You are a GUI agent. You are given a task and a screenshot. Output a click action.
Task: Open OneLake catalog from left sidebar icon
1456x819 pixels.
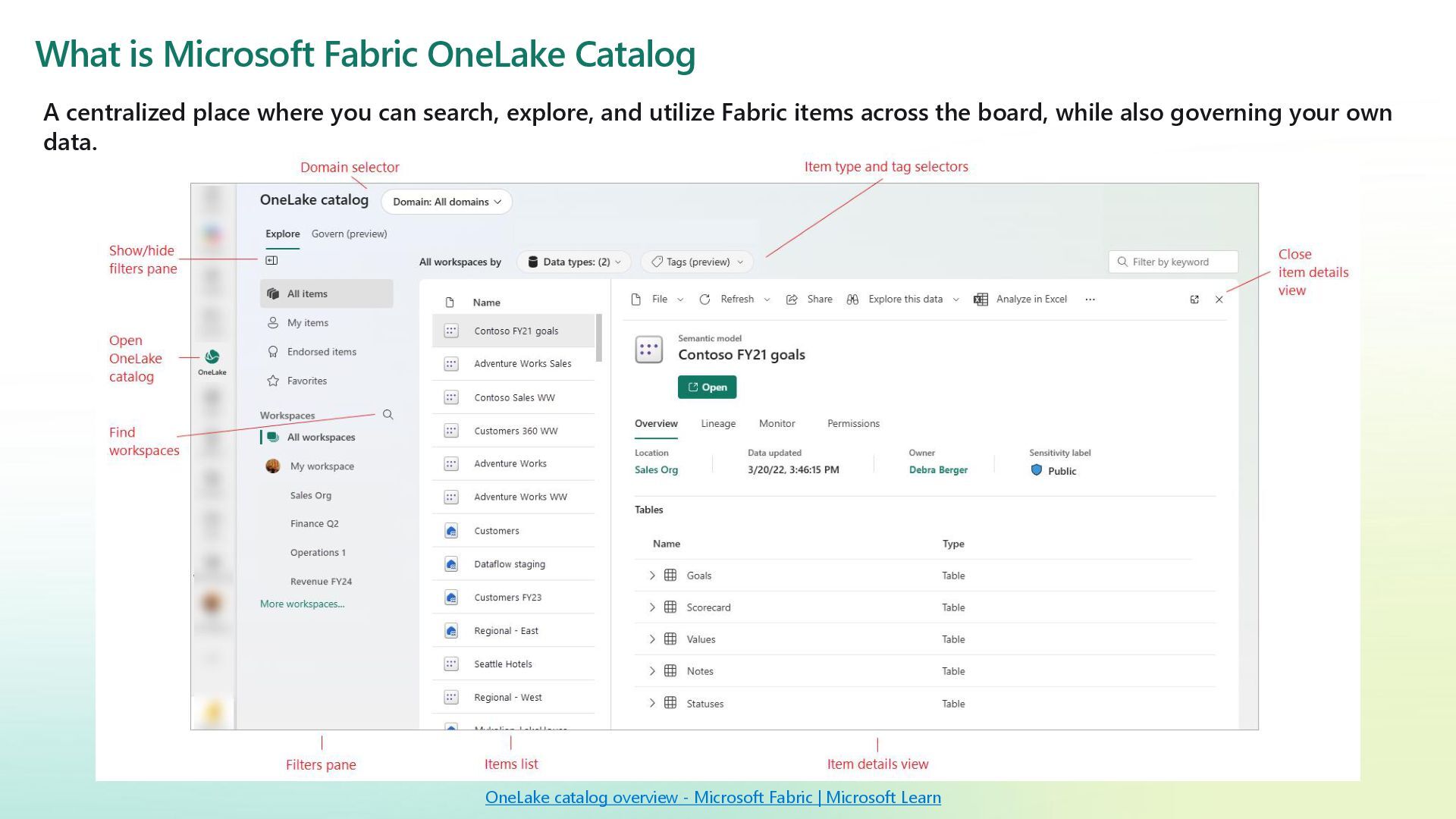point(212,358)
